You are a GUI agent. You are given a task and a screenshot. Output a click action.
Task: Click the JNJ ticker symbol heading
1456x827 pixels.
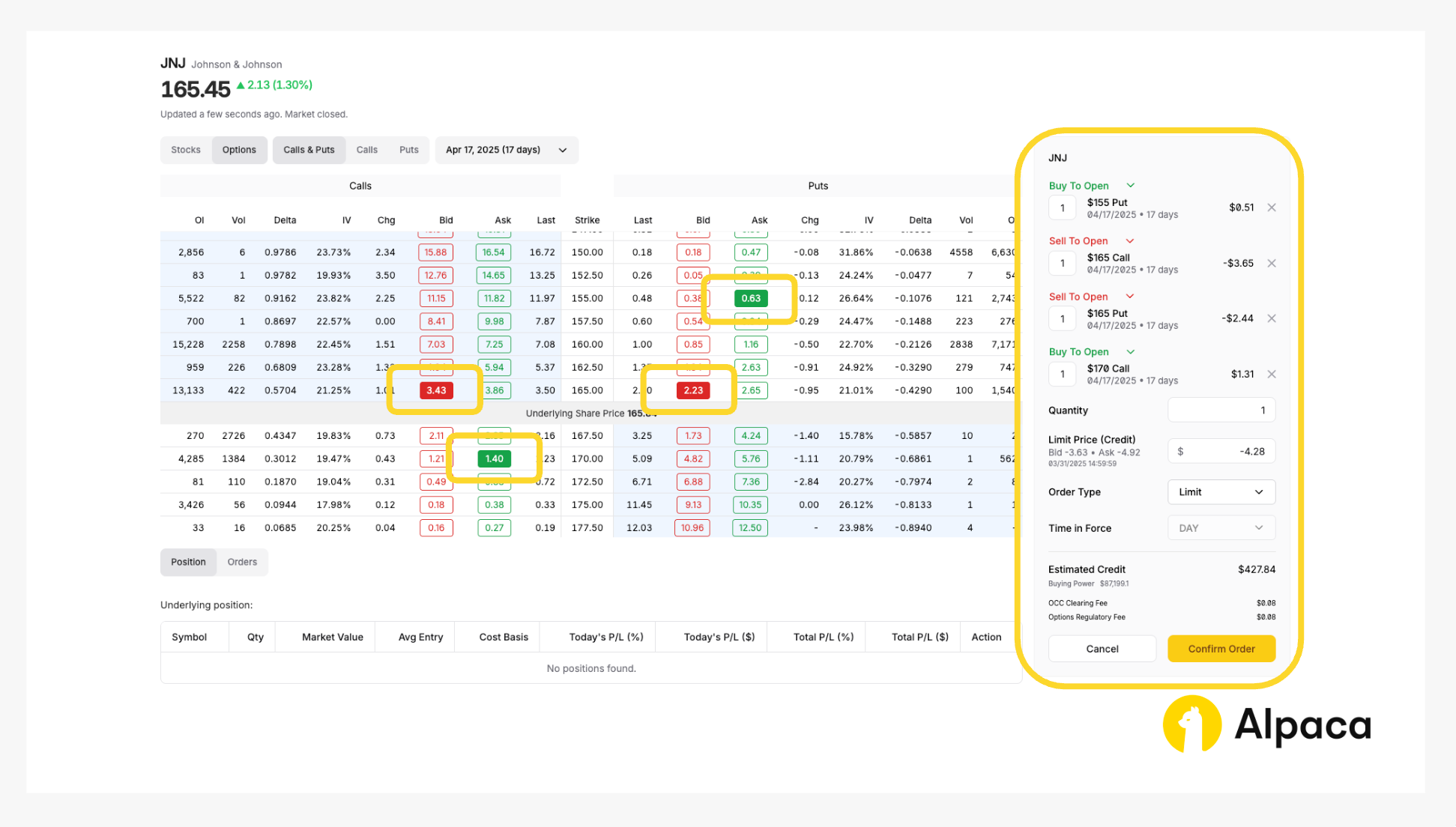click(173, 64)
